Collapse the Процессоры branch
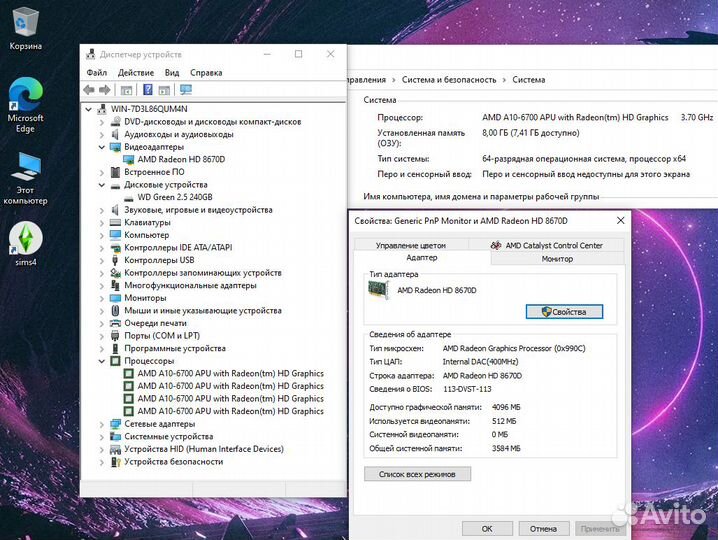This screenshot has height=540, width=718. (102, 361)
